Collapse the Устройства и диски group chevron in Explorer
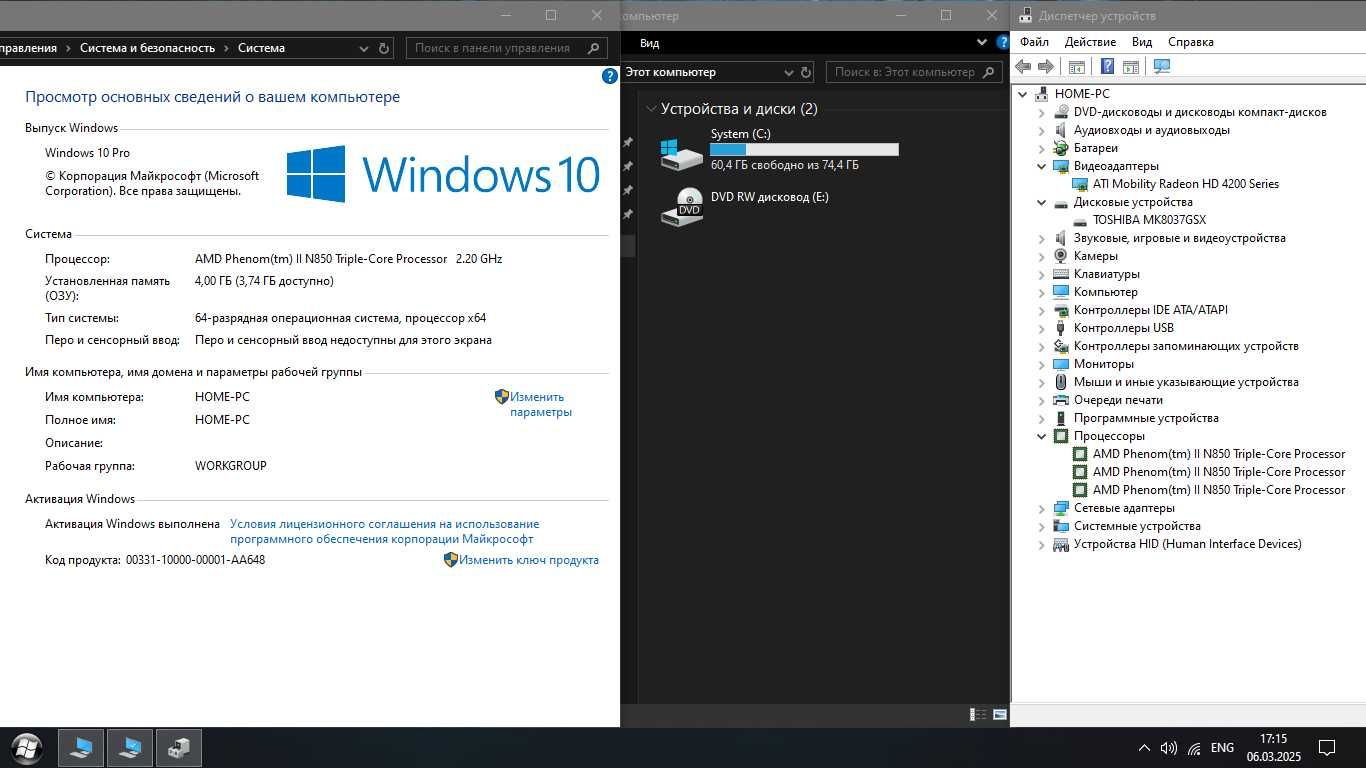This screenshot has height=768, width=1366. point(651,109)
